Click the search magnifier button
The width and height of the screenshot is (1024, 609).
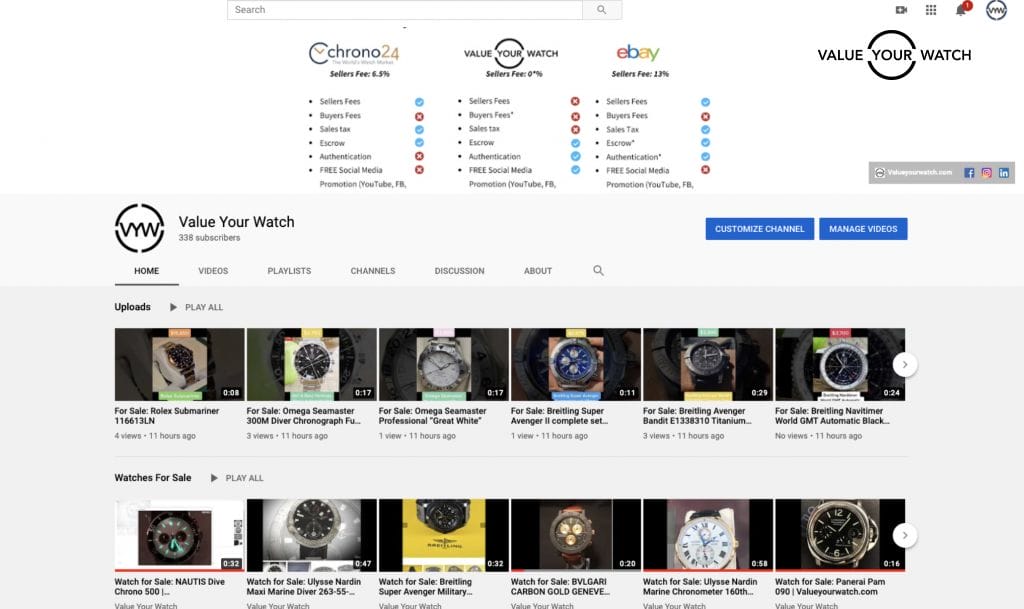click(x=601, y=10)
